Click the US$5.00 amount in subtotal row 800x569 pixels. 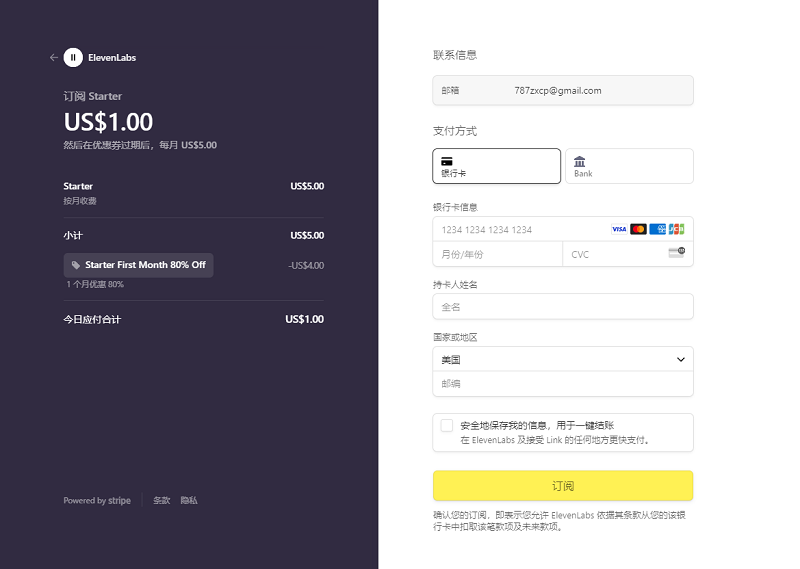tap(307, 235)
